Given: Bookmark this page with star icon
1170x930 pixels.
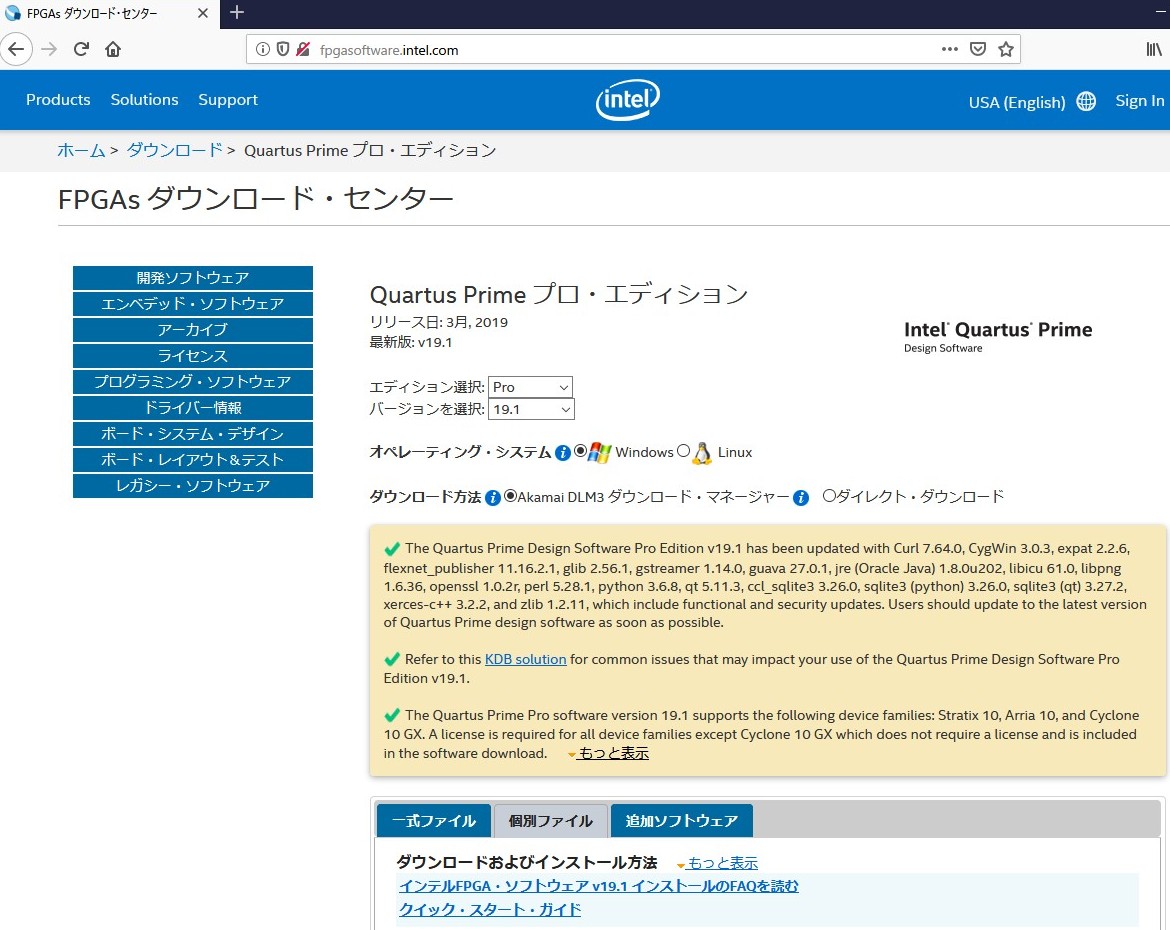Looking at the screenshot, I should [1006, 49].
